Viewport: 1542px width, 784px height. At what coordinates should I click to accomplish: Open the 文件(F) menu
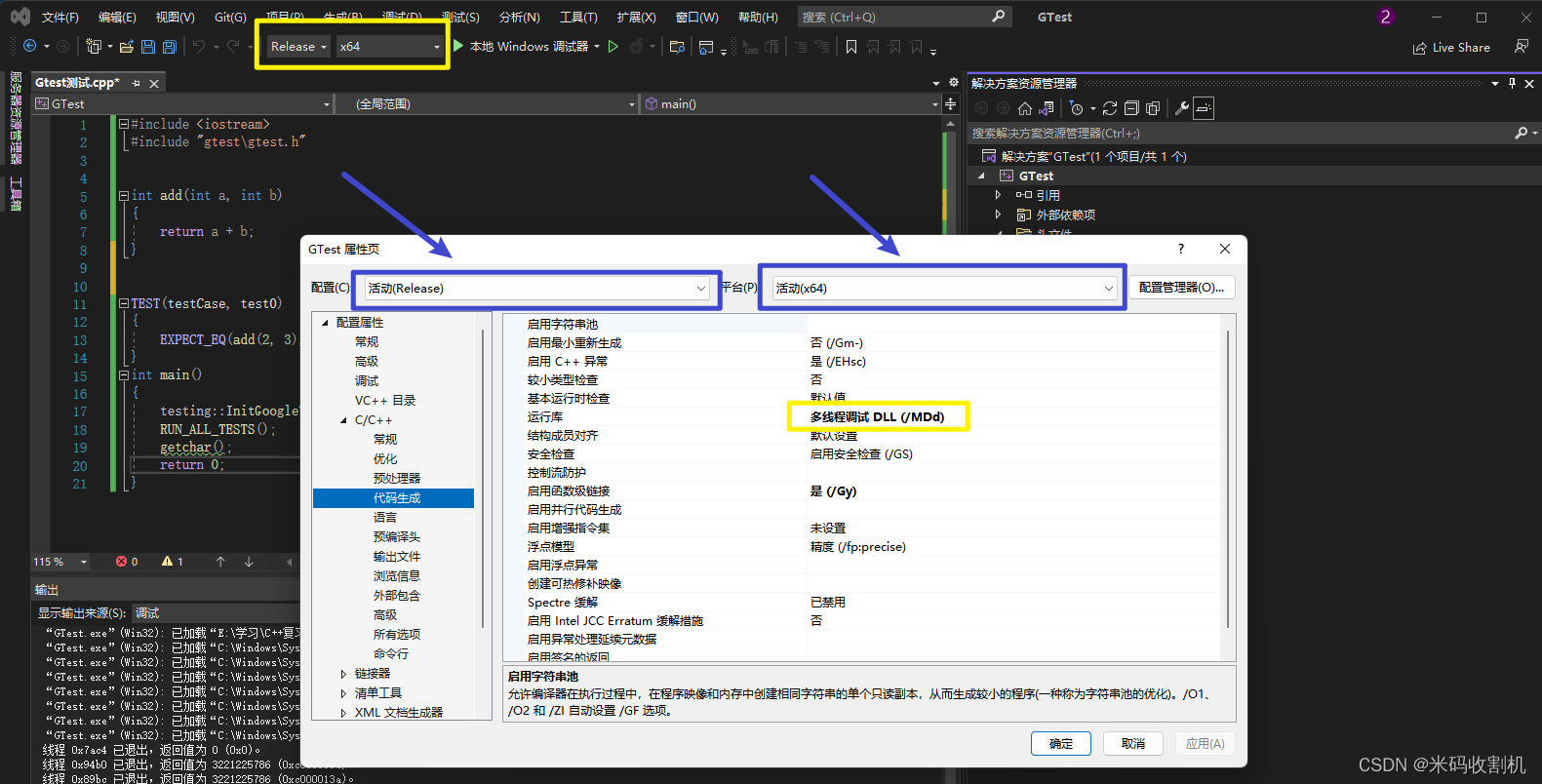point(60,17)
